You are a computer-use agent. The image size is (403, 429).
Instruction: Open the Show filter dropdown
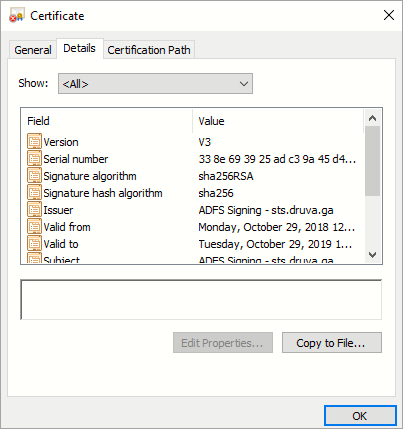[155, 84]
